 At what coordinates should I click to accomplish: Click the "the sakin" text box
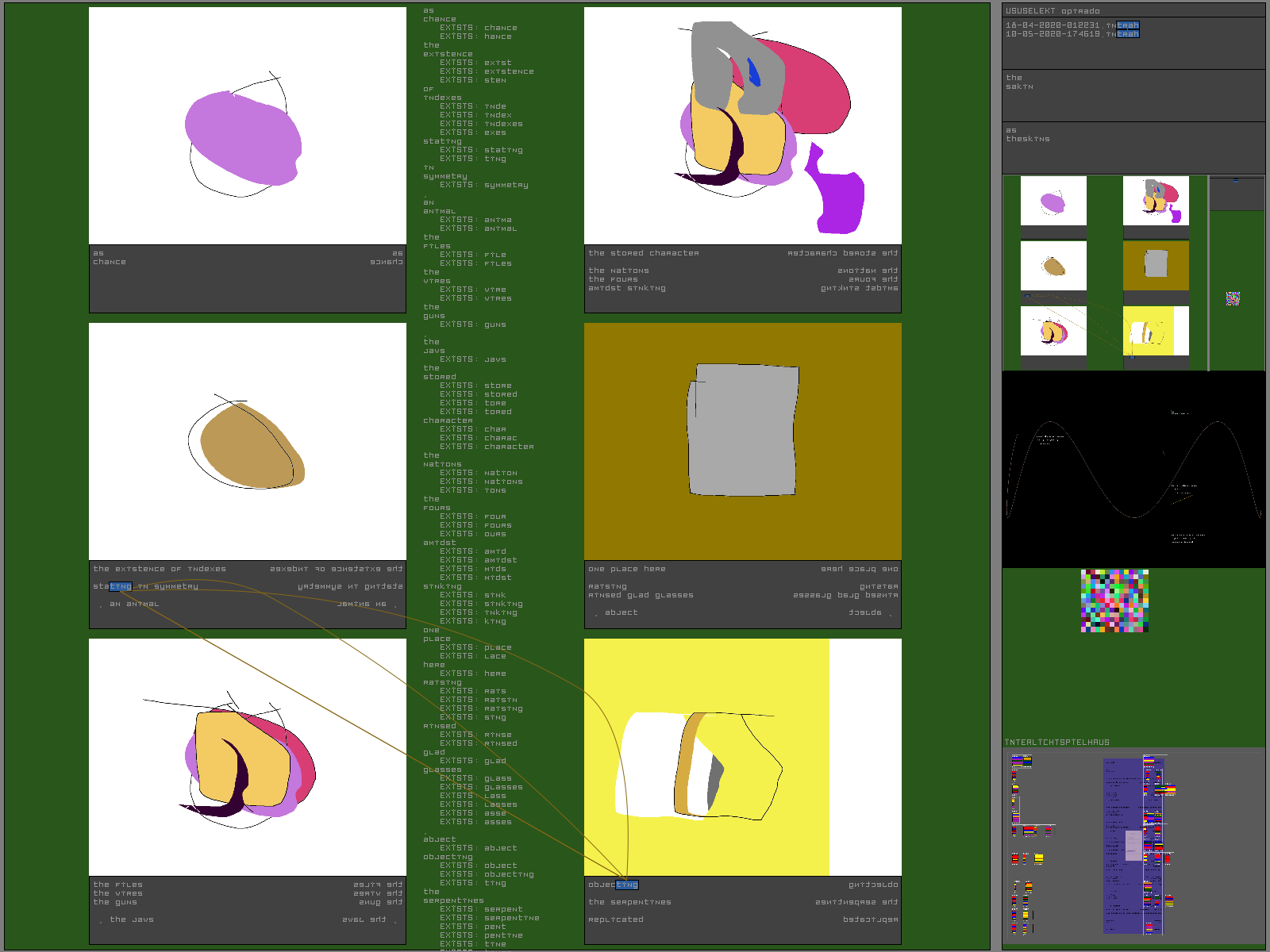coord(1133,94)
